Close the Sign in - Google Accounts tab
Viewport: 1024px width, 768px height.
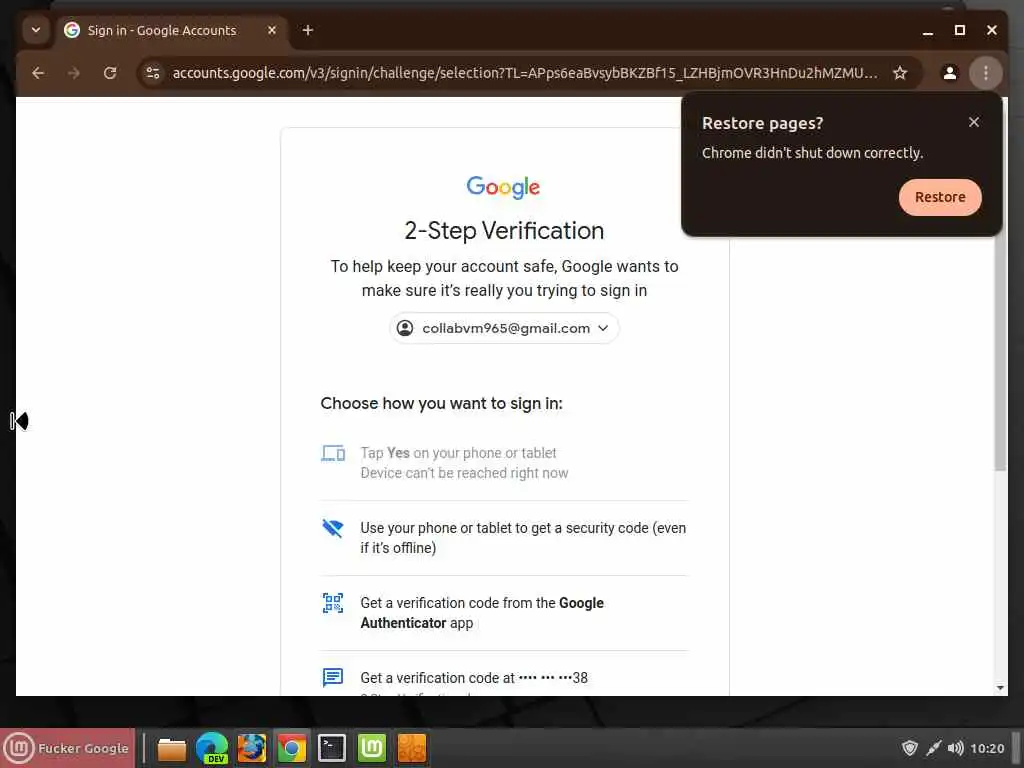(272, 30)
